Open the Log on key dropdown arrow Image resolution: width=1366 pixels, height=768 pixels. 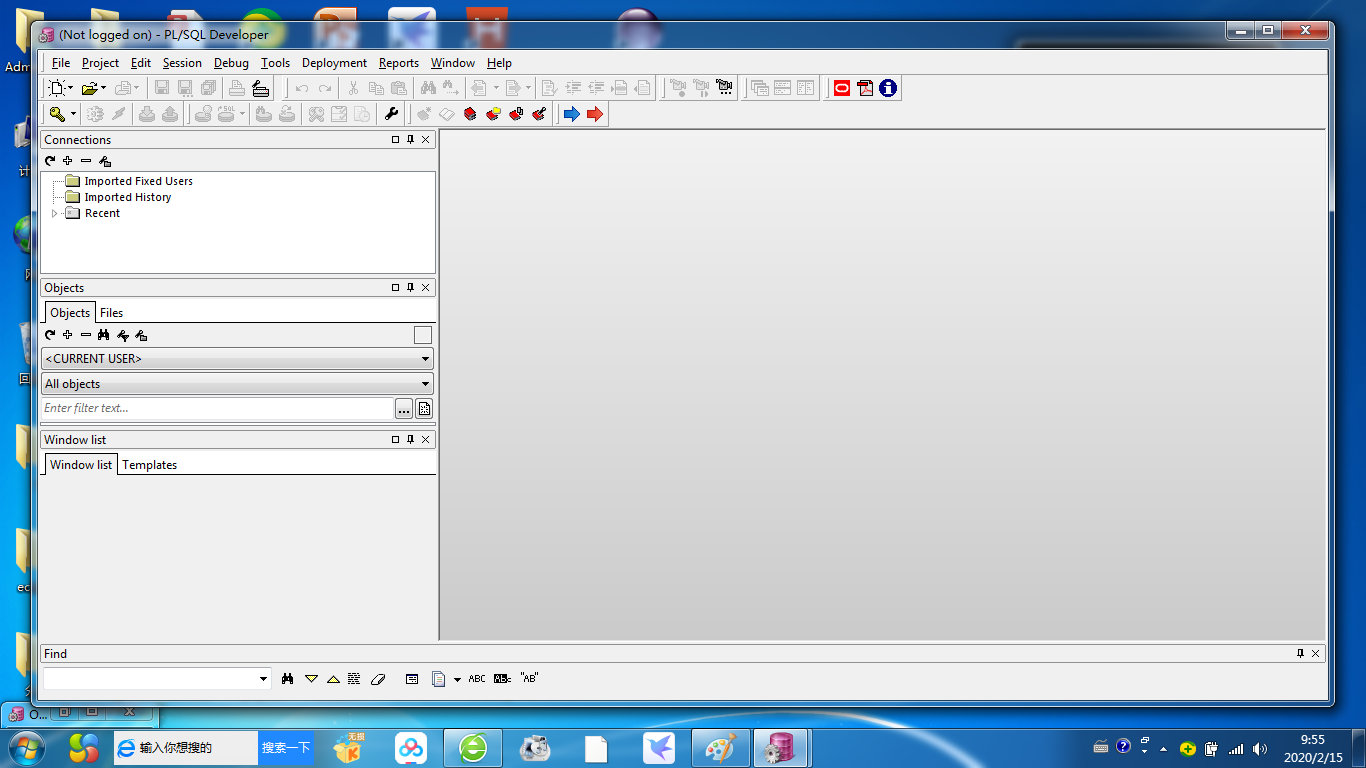[72, 114]
